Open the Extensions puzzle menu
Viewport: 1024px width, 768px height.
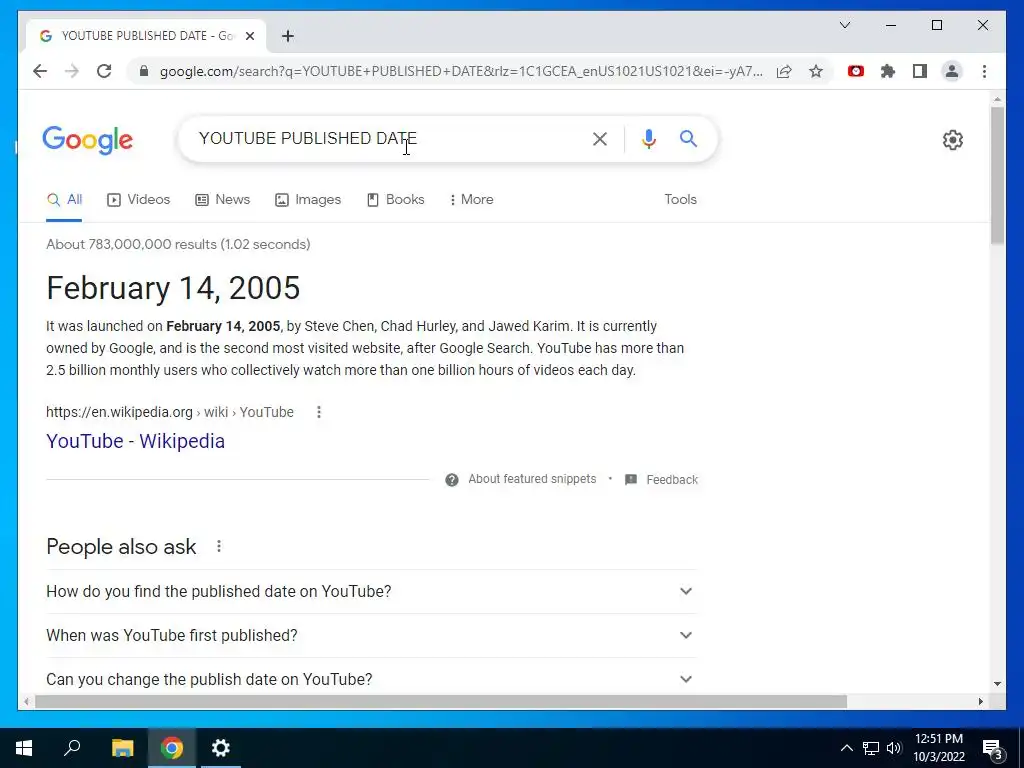tap(888, 71)
